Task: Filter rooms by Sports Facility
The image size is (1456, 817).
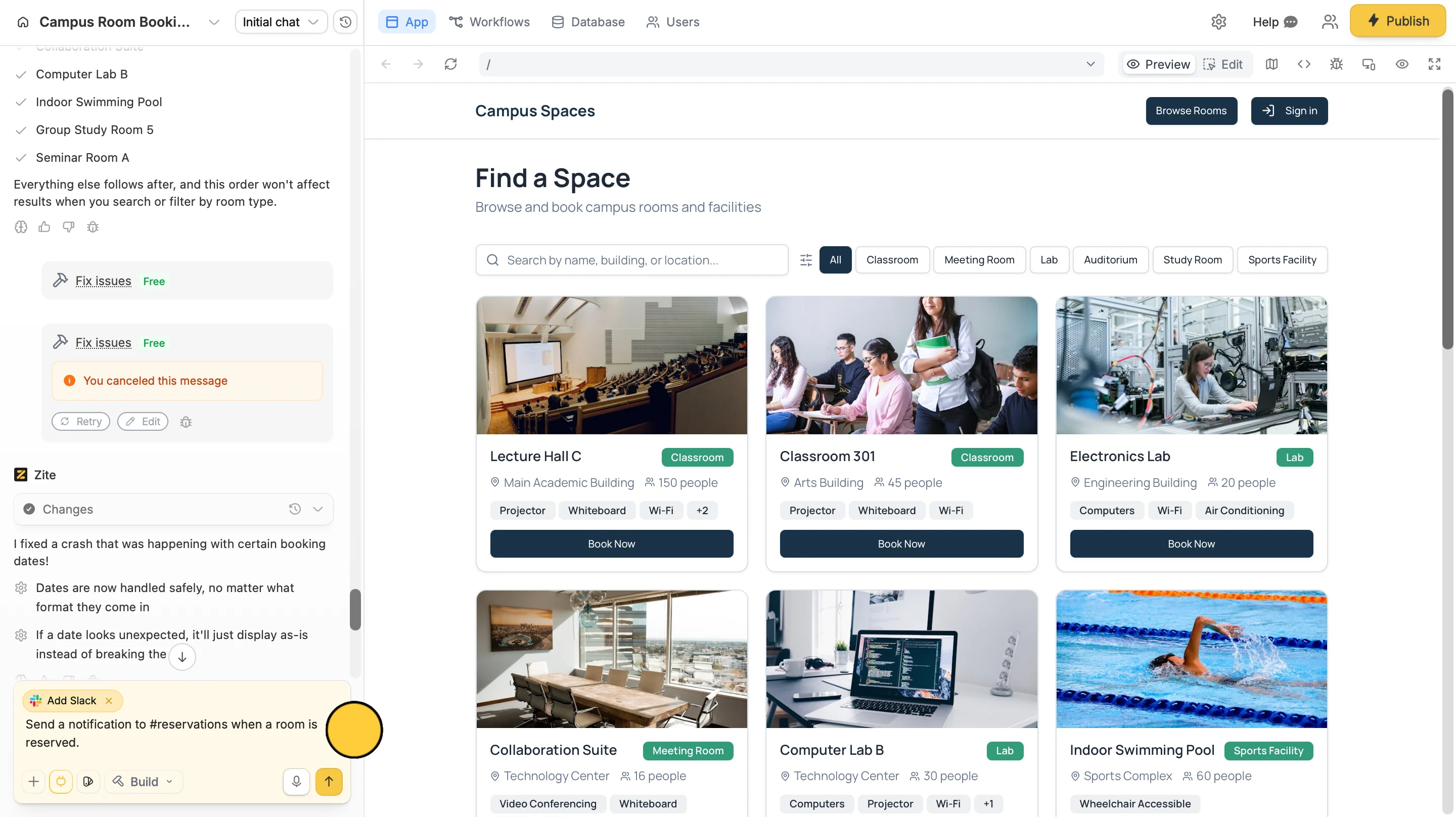Action: coord(1282,260)
